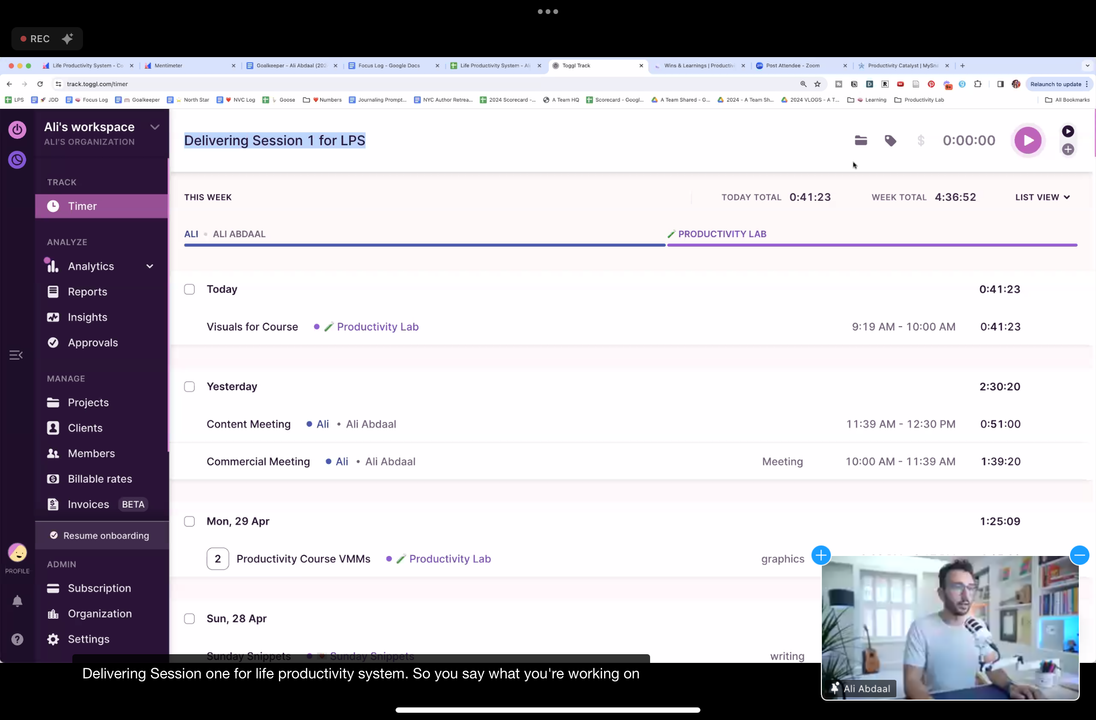The image size is (1096, 720).
Task: Expand the Analytics section chevron
Action: point(150,266)
